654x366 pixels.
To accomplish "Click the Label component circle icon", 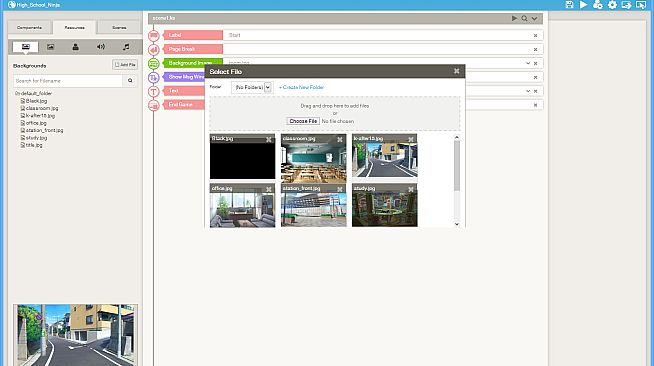I will pyautogui.click(x=153, y=35).
